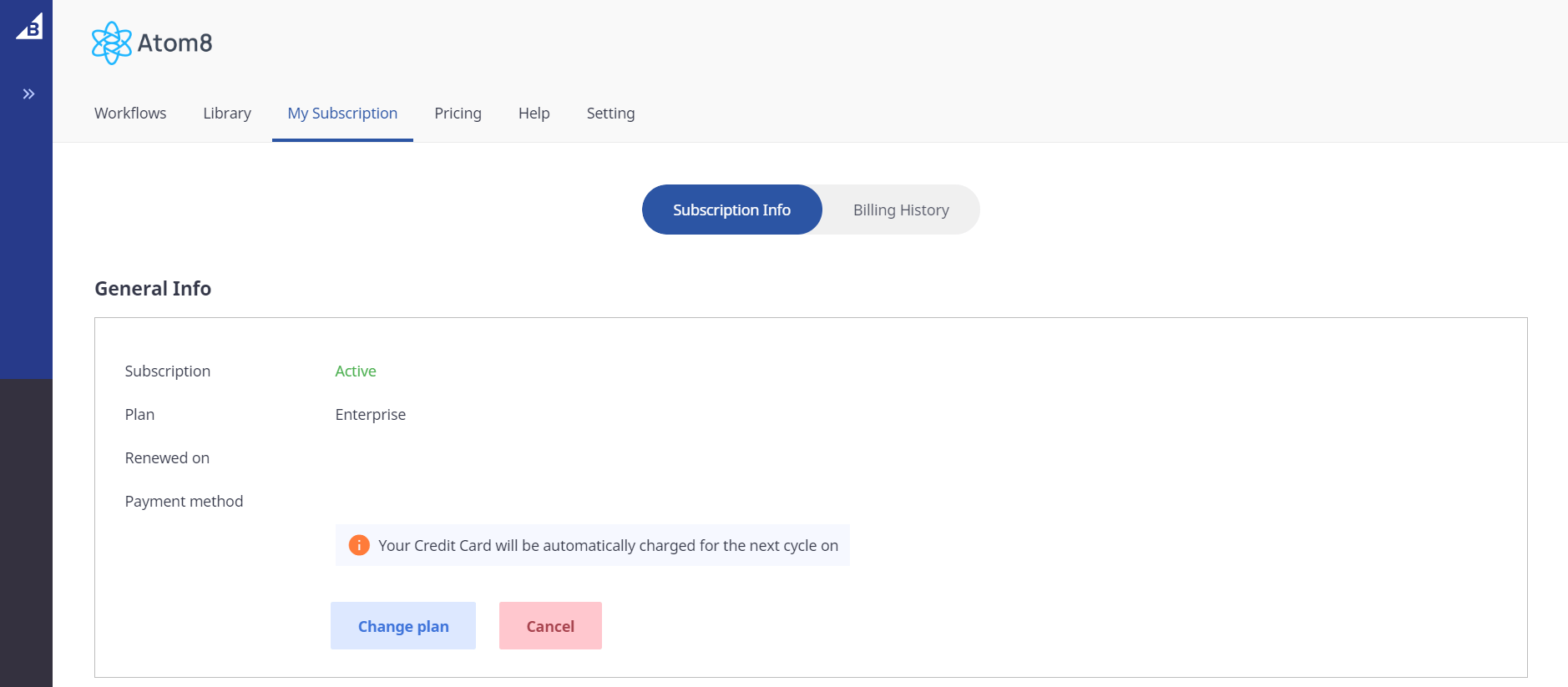Click the Plan label

coord(139,415)
